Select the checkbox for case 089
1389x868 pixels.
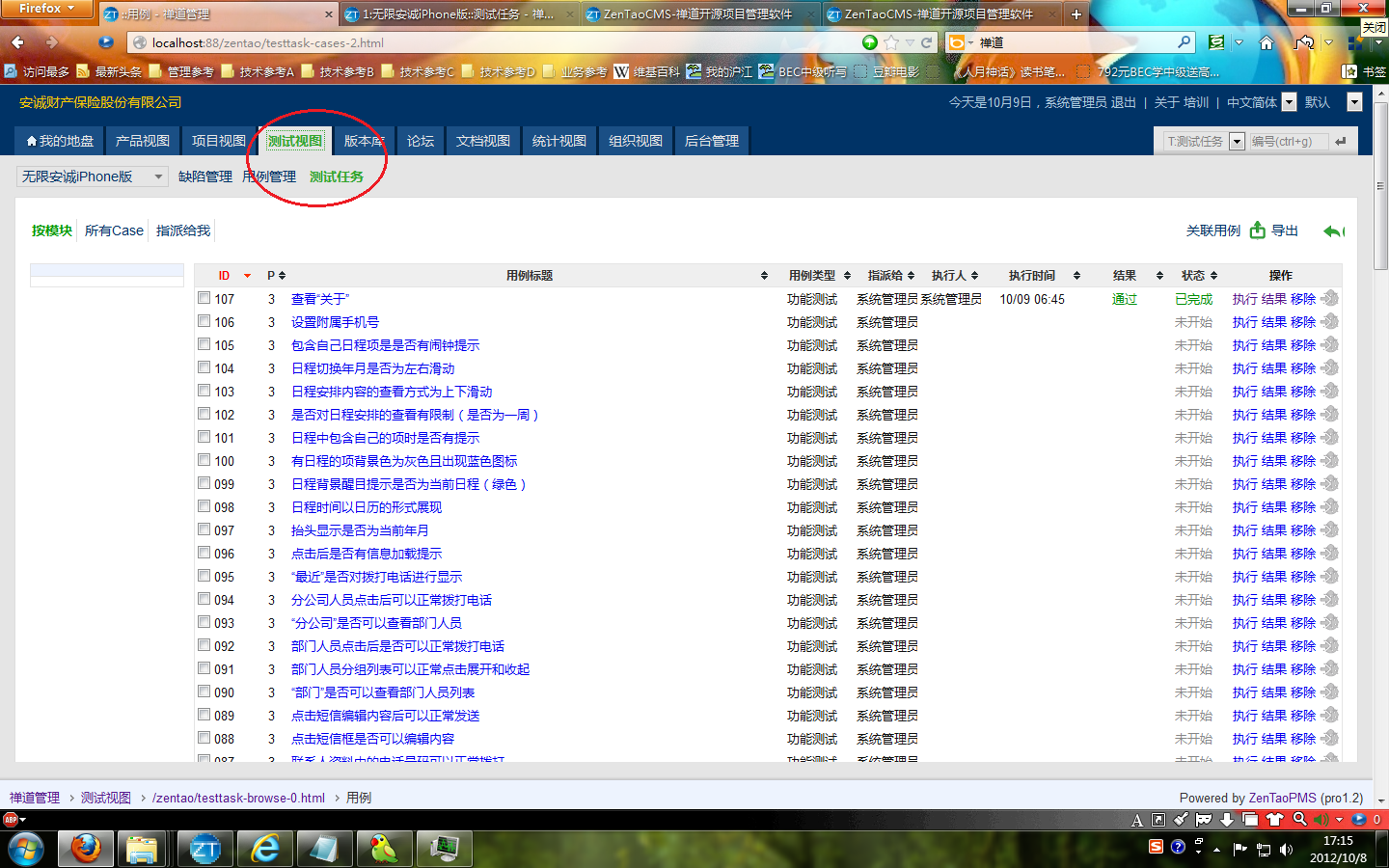click(204, 715)
